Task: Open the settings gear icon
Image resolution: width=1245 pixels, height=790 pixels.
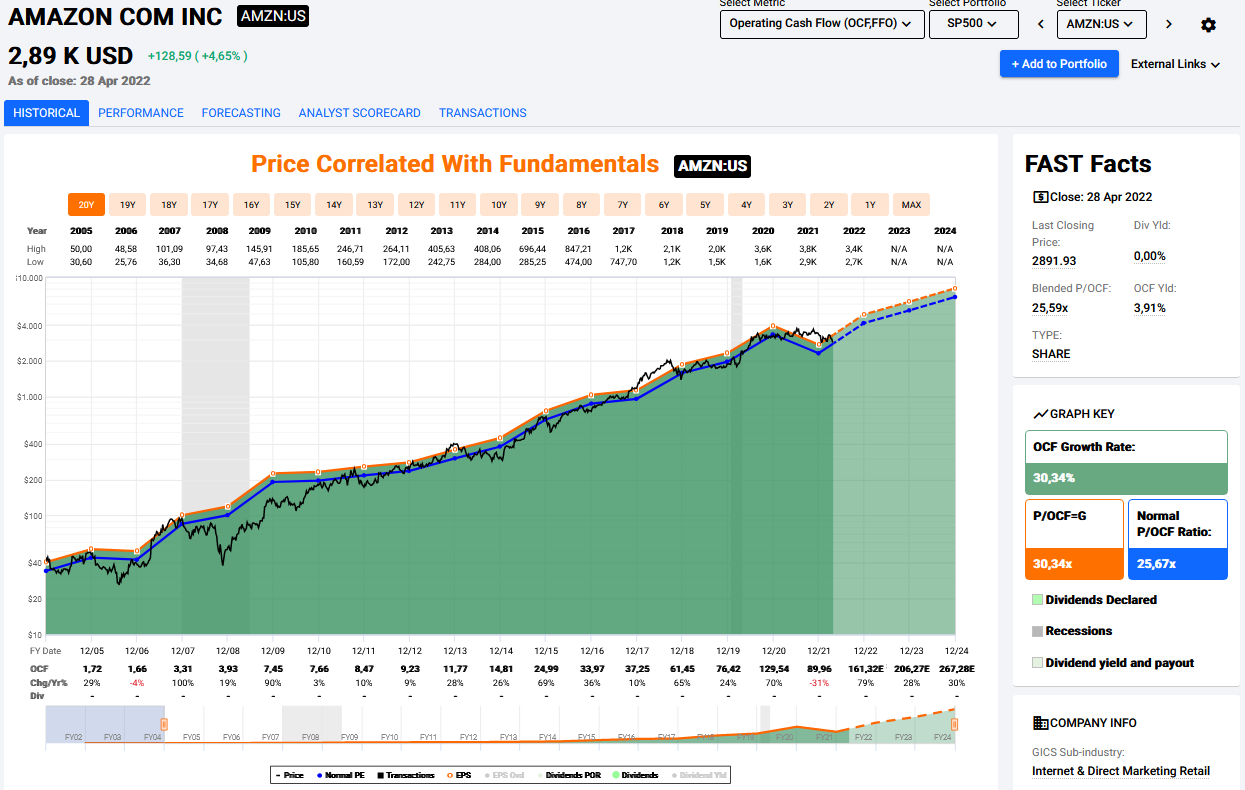Action: point(1208,25)
